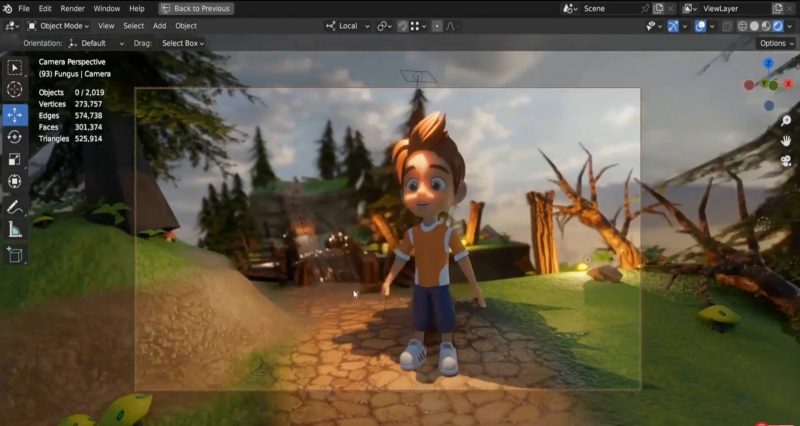The height and width of the screenshot is (426, 800).
Task: Open the Render menu
Action: click(x=72, y=9)
